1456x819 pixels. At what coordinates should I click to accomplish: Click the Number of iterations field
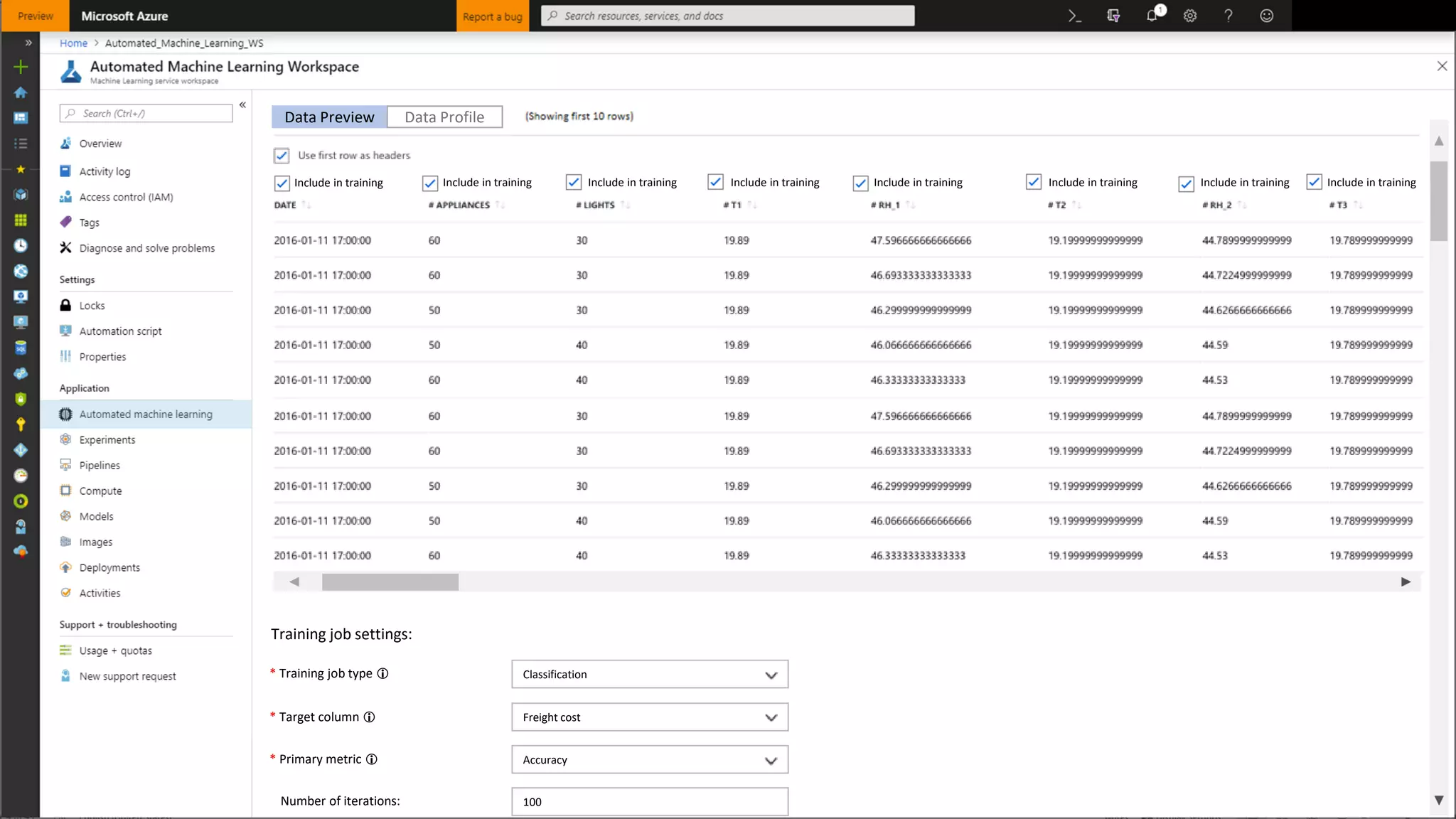(650, 801)
